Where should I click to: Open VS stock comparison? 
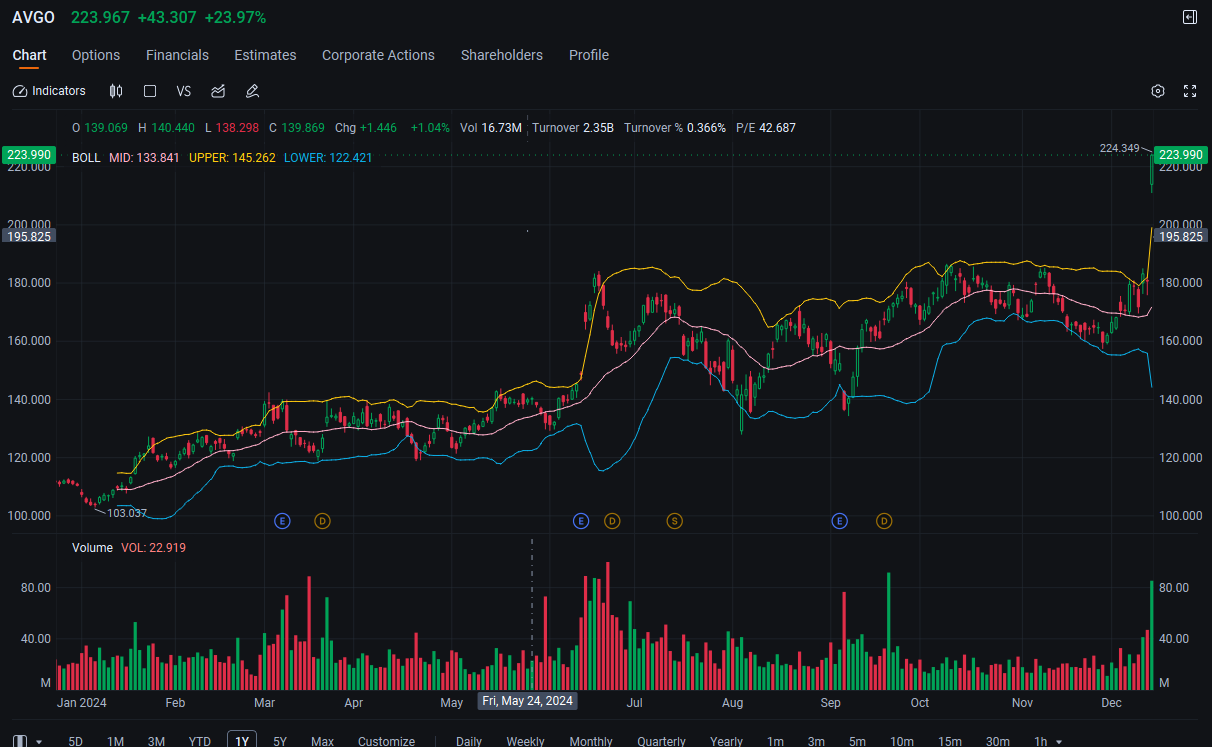[184, 91]
